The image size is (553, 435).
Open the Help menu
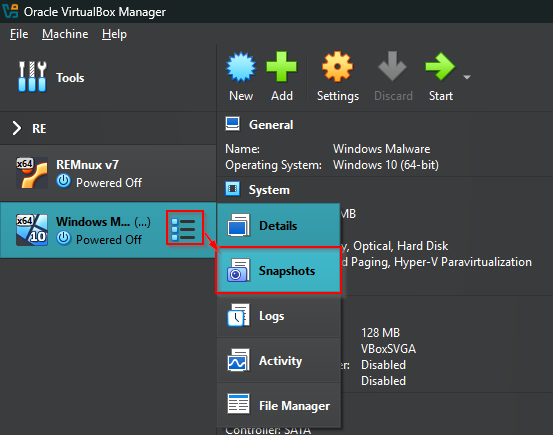pos(114,34)
